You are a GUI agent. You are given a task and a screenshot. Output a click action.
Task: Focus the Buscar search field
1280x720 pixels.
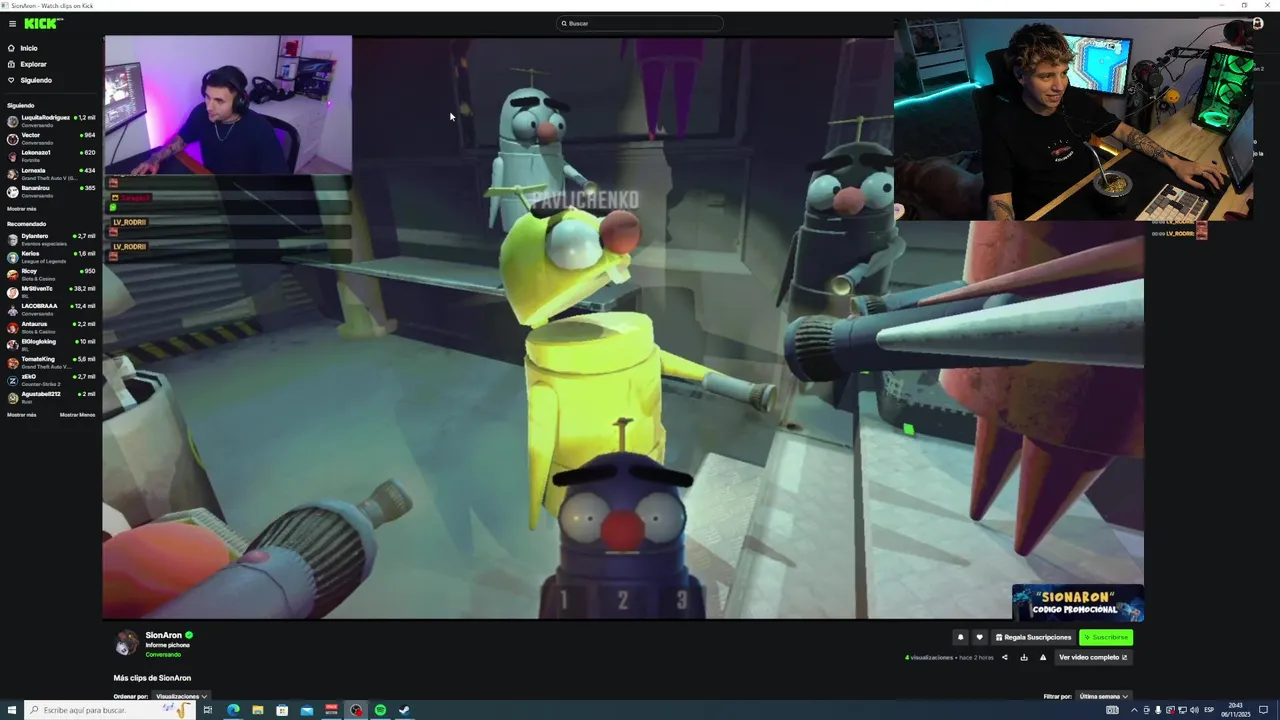[640, 23]
